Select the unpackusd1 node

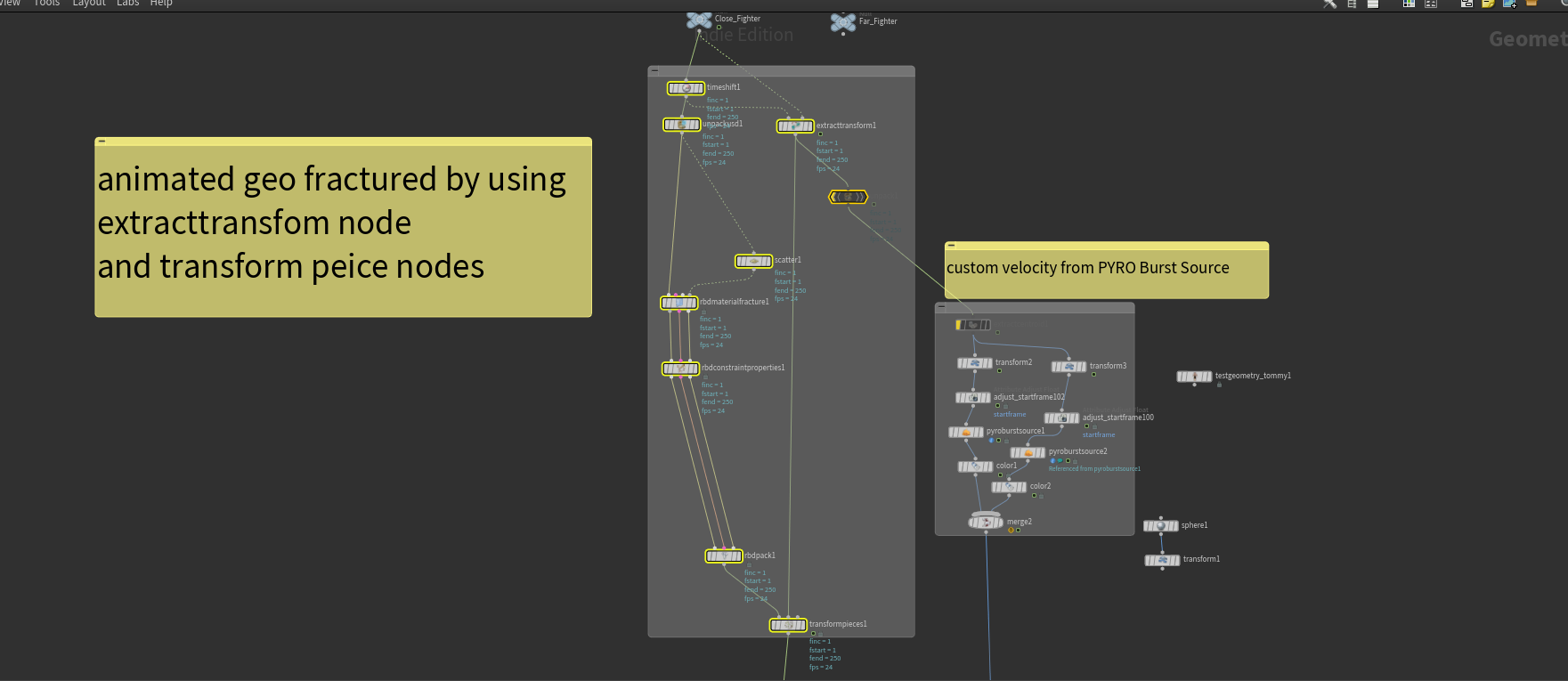coord(682,125)
